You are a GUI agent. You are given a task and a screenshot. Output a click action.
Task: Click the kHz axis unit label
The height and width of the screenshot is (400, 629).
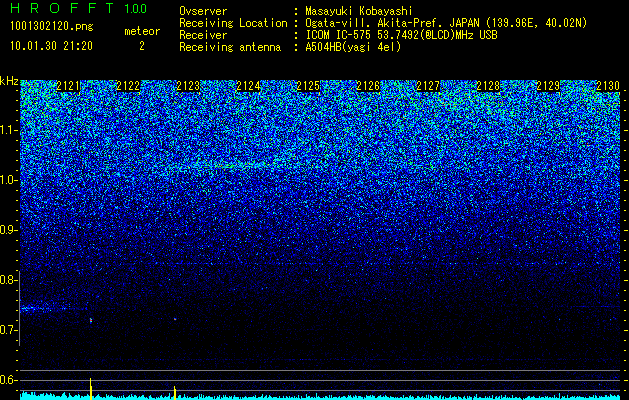click(9, 81)
